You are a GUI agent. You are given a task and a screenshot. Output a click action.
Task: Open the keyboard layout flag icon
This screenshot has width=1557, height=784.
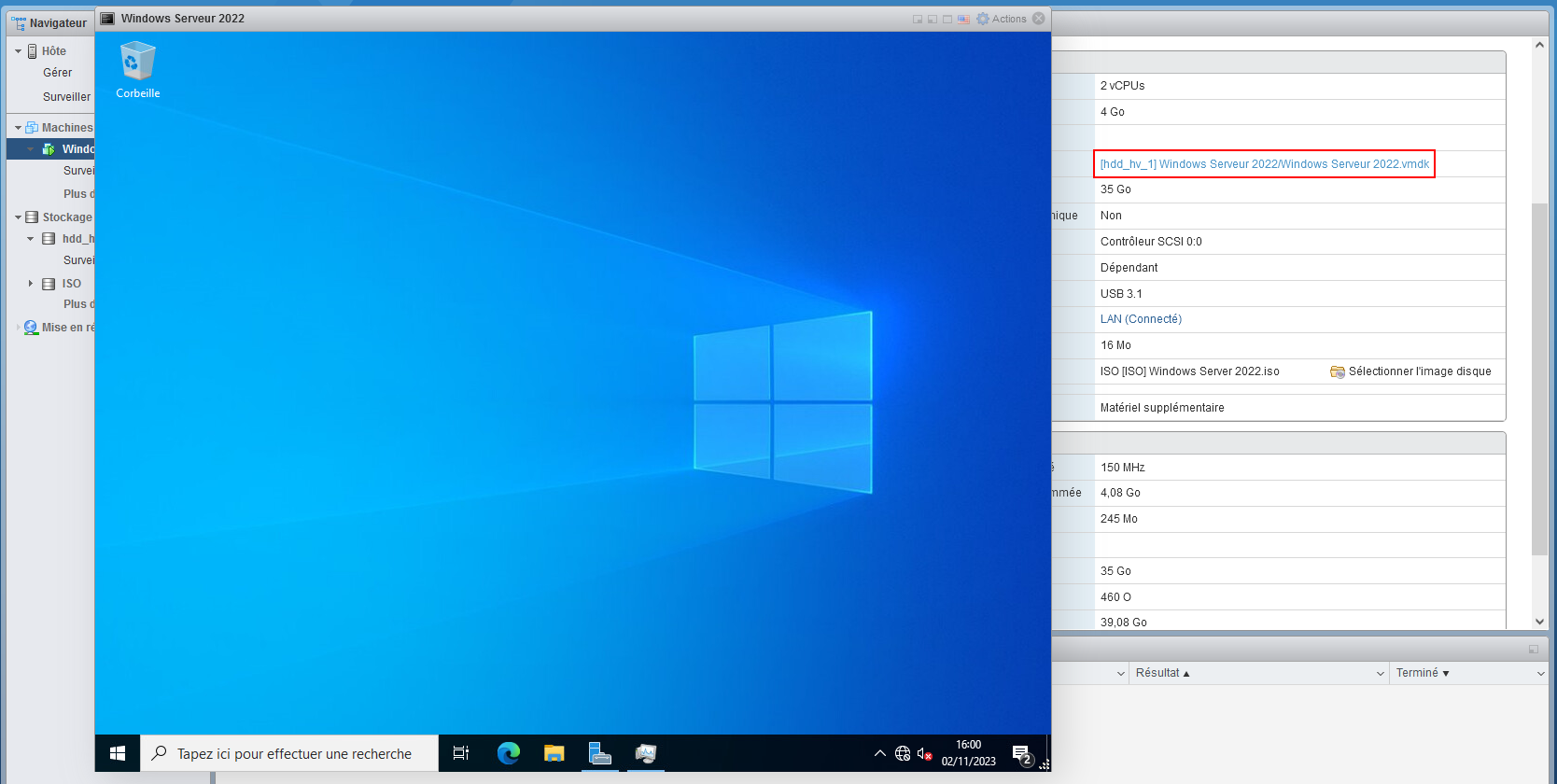point(963,19)
